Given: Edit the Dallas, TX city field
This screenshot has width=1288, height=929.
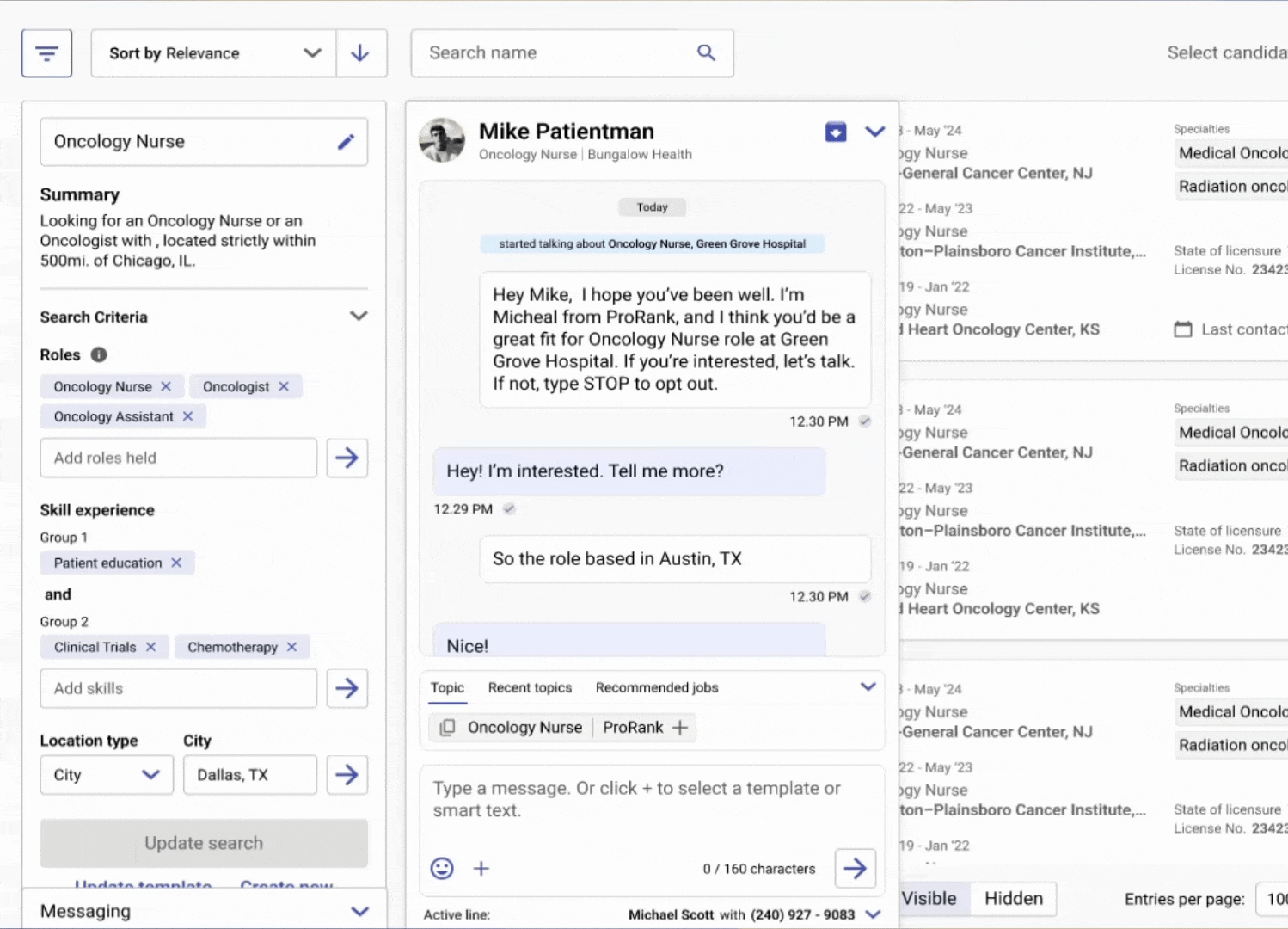Looking at the screenshot, I should (250, 775).
